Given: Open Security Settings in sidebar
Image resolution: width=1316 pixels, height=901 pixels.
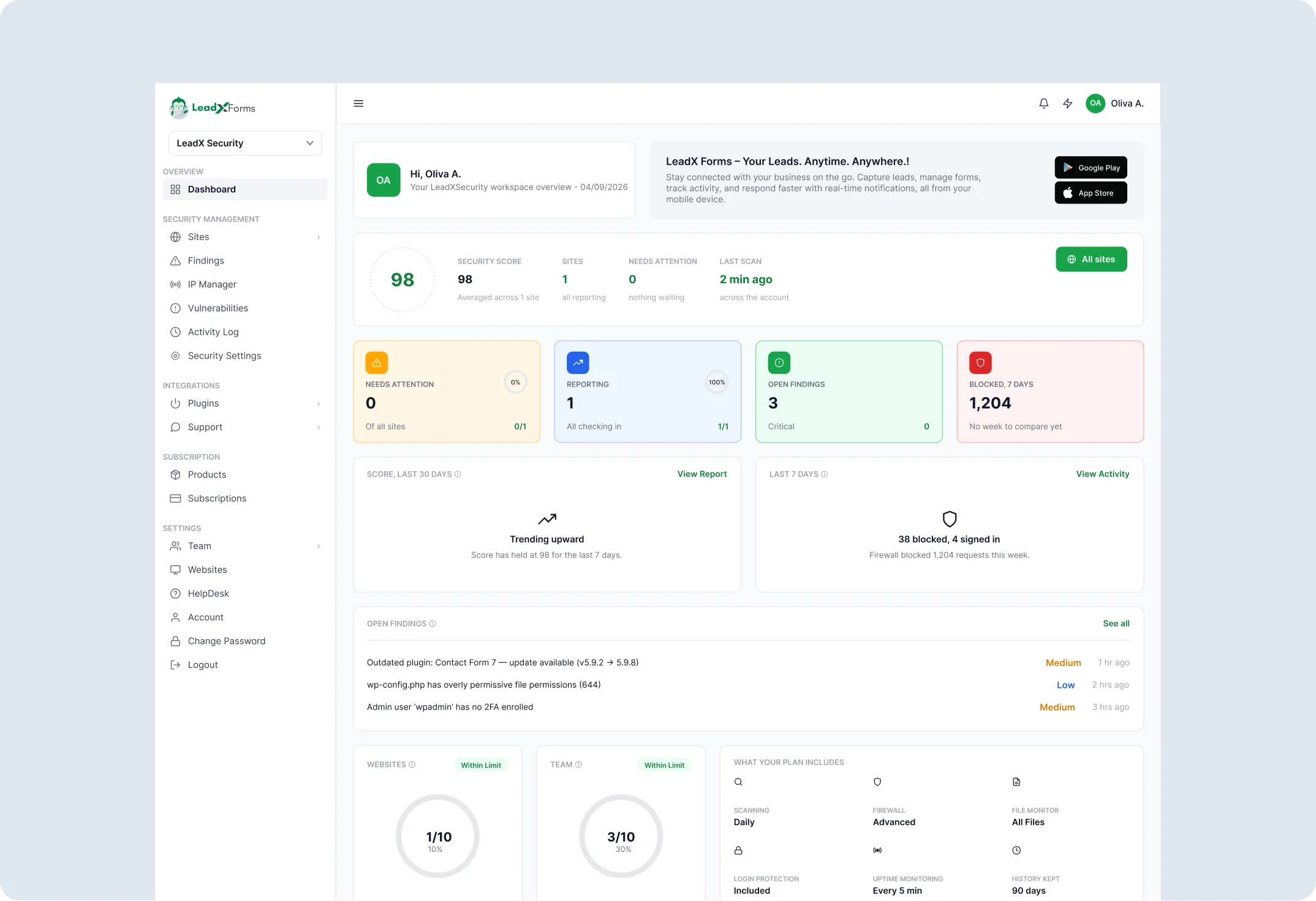Looking at the screenshot, I should click(x=245, y=356).
